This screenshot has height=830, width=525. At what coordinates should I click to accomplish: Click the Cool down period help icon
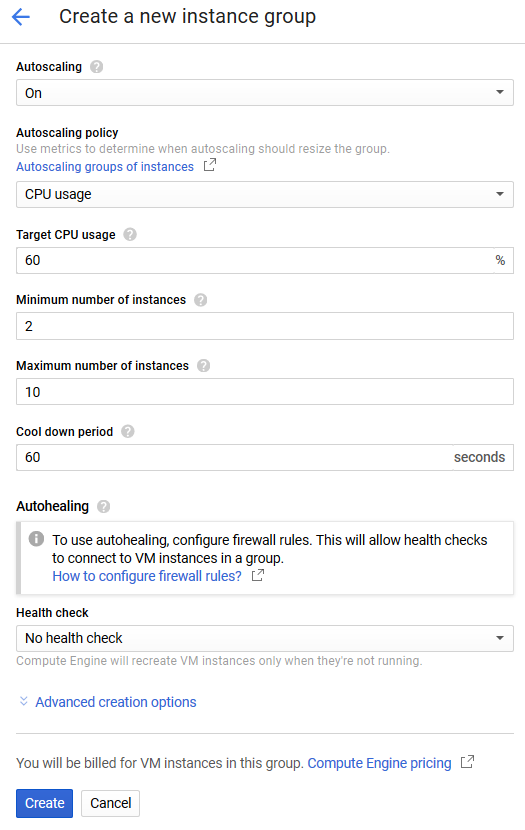pyautogui.click(x=128, y=431)
